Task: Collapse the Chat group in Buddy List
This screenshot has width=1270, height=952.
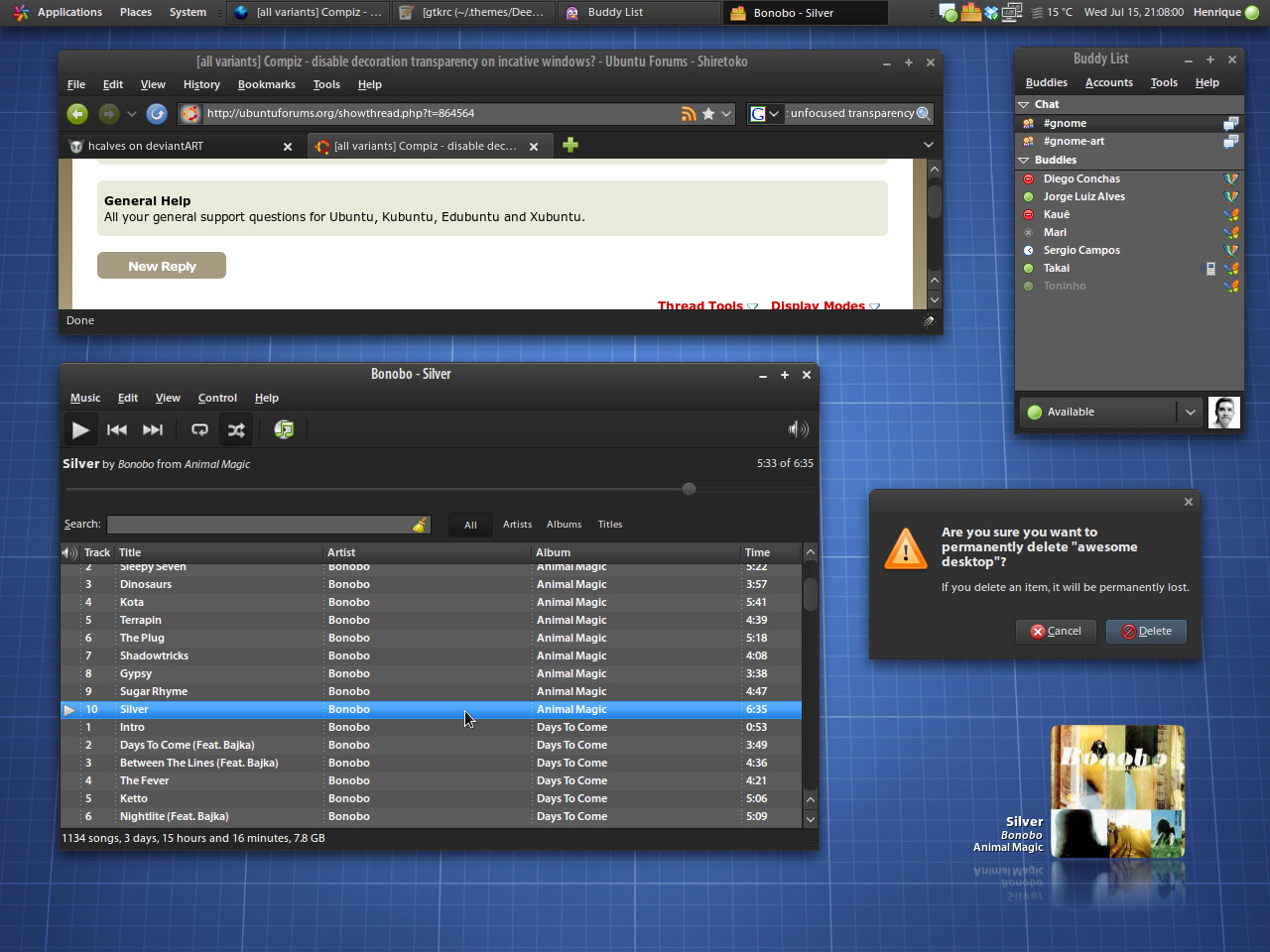Action: pyautogui.click(x=1024, y=104)
